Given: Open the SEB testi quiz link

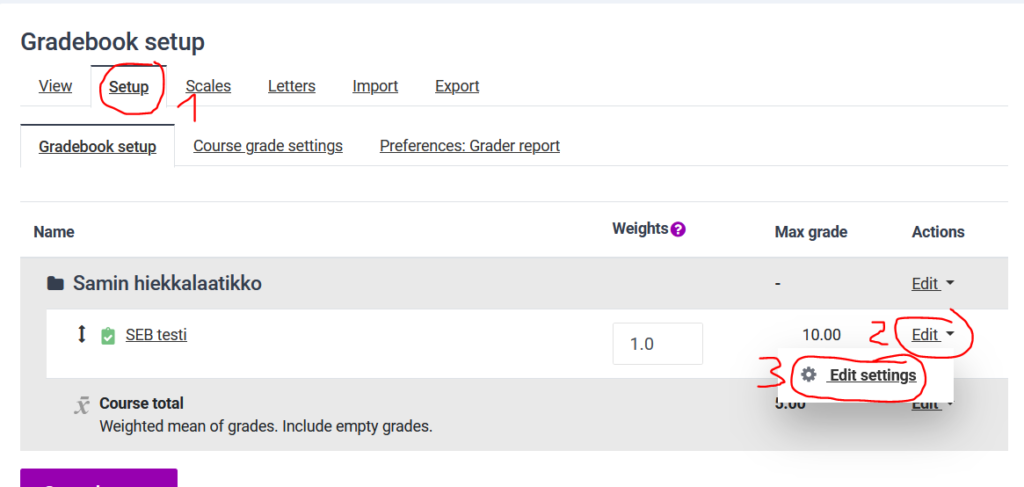Looking at the screenshot, I should pyautogui.click(x=156, y=335).
